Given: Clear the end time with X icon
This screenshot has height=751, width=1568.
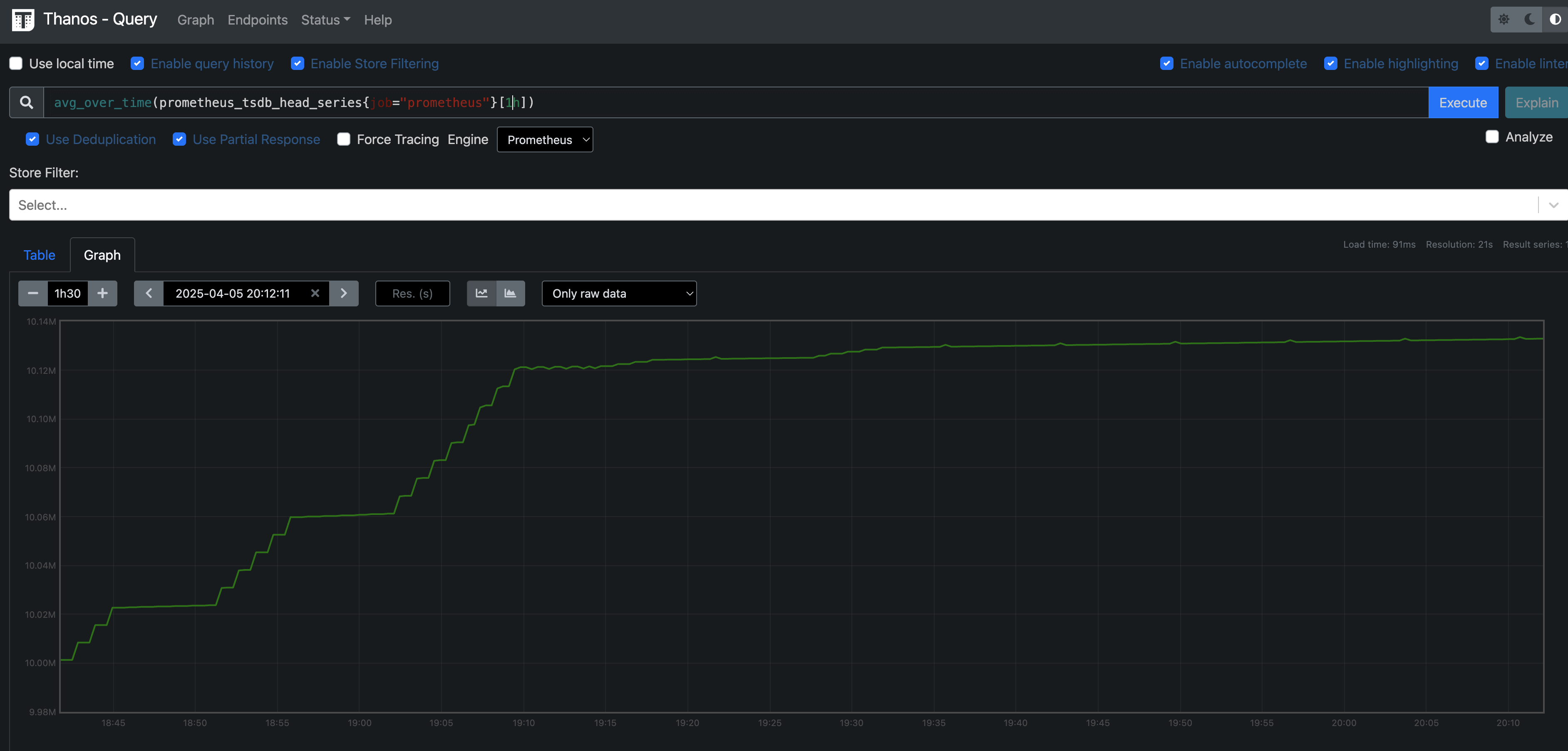Looking at the screenshot, I should 315,293.
